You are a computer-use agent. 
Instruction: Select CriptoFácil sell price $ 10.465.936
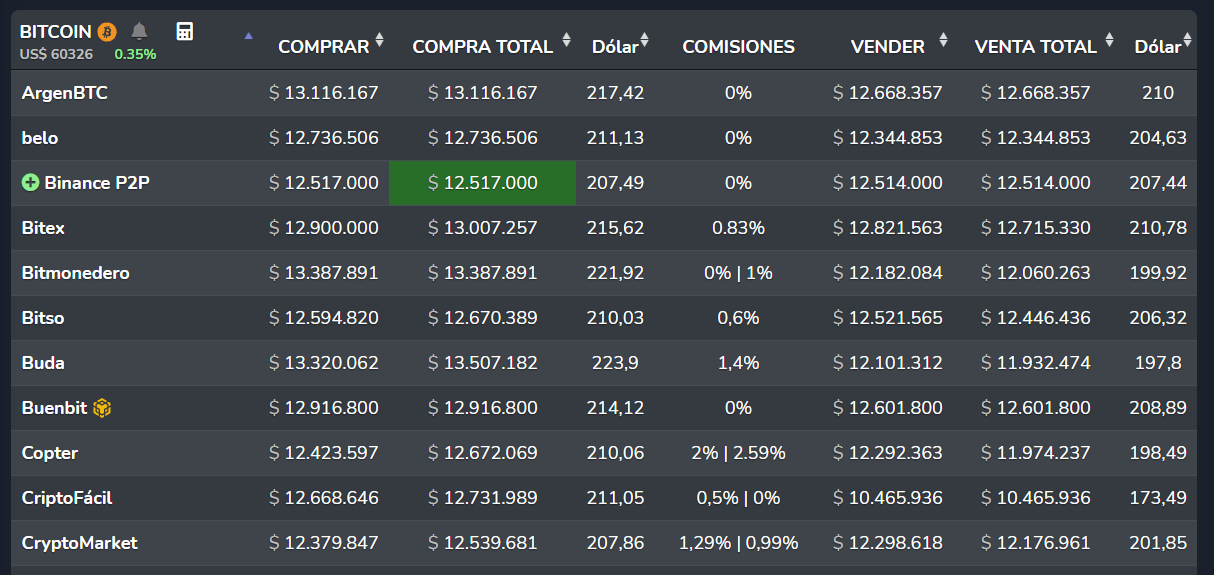888,498
